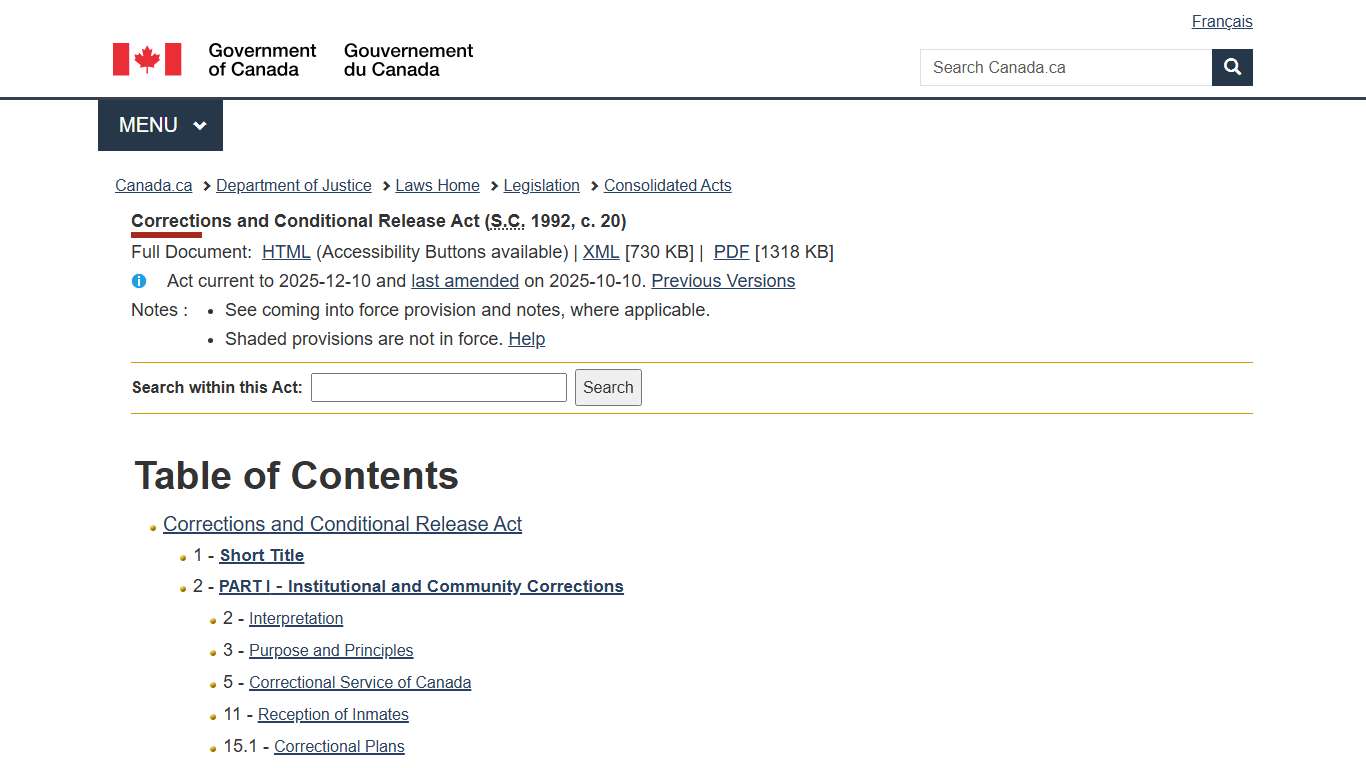Expand the MENU dropdown
This screenshot has width=1366, height=768.
coord(159,124)
